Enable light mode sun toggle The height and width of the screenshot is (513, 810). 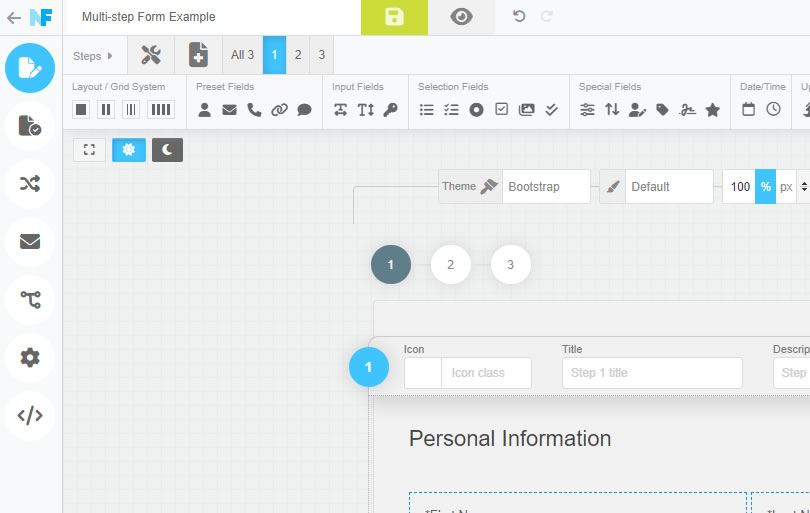[129, 150]
